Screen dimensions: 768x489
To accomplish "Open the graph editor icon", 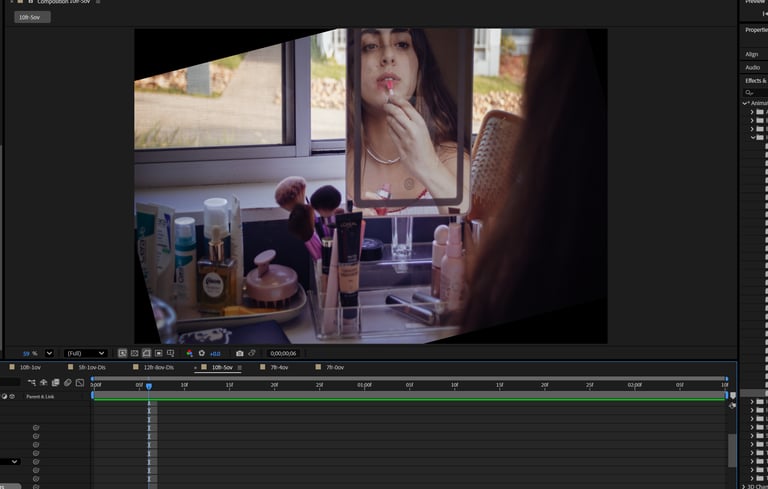I will tap(80, 382).
